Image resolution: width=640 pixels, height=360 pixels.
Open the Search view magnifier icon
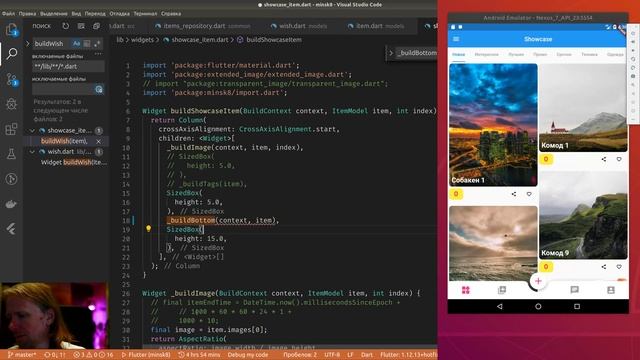click(11, 53)
